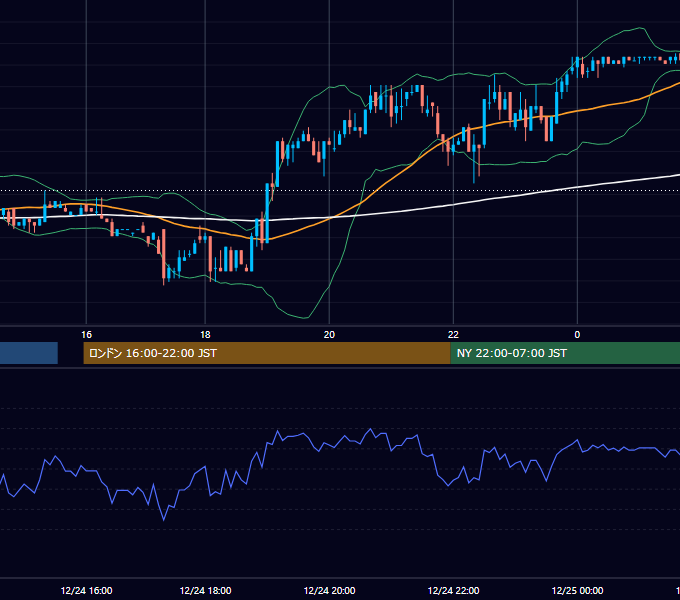Click the unlabeled blue session band at left

[29, 353]
